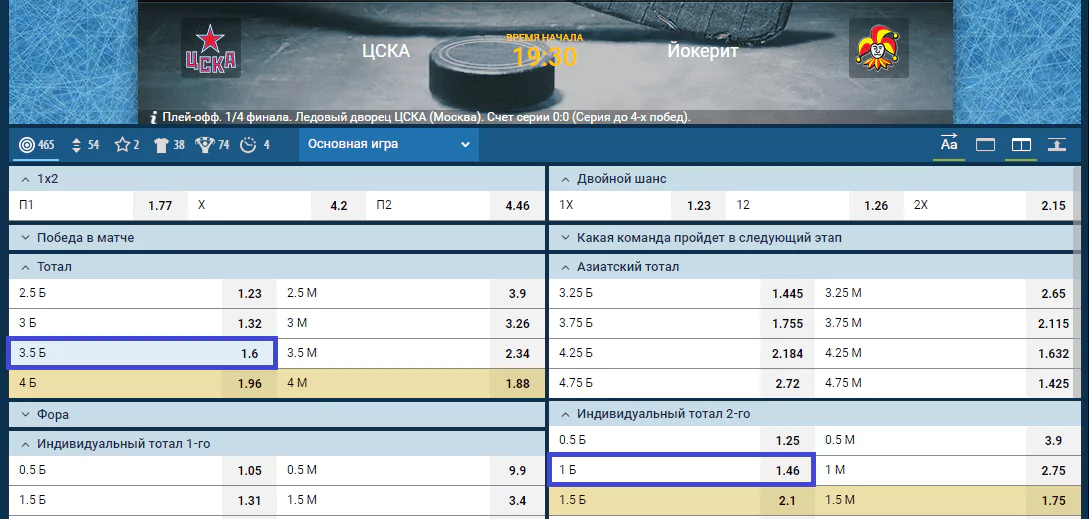Click the ЦСКА team logo
Image resolution: width=1089 pixels, height=519 pixels.
[x=211, y=48]
